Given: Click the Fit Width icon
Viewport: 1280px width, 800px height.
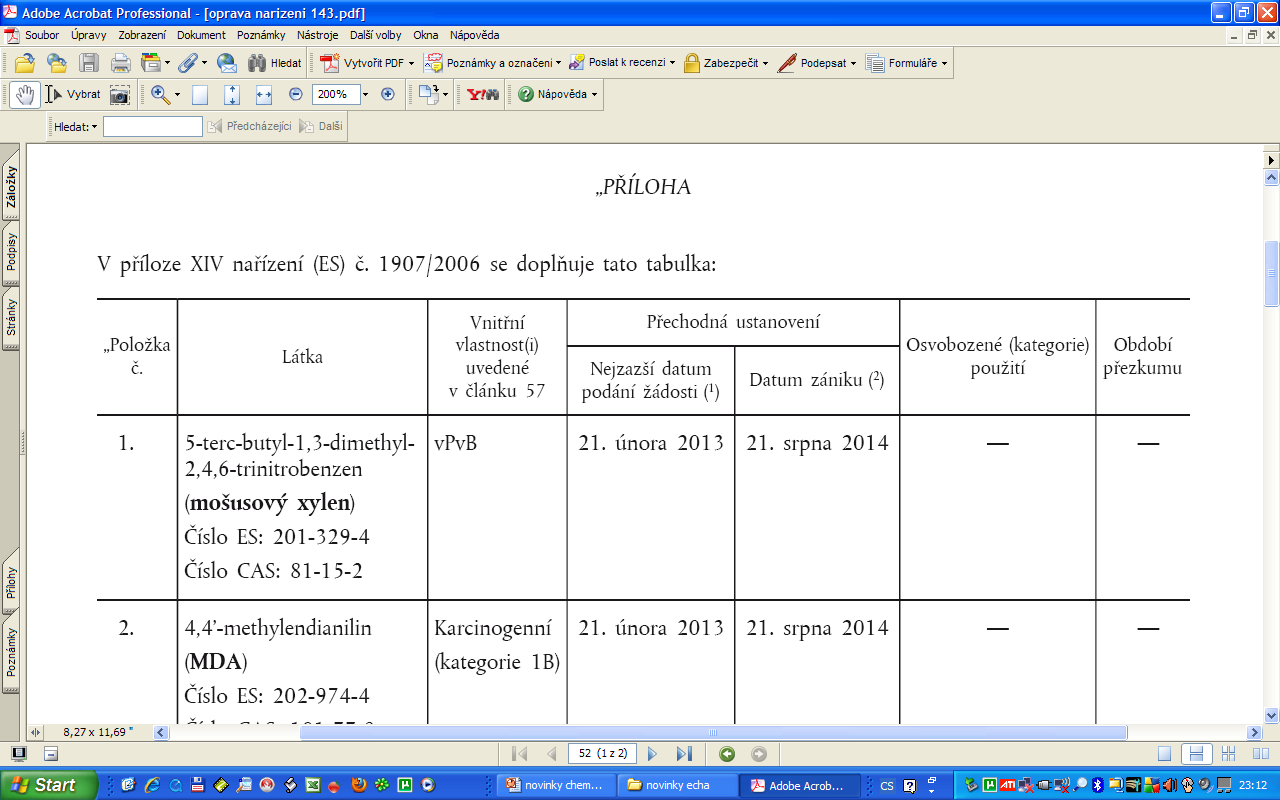Looking at the screenshot, I should click(x=264, y=94).
